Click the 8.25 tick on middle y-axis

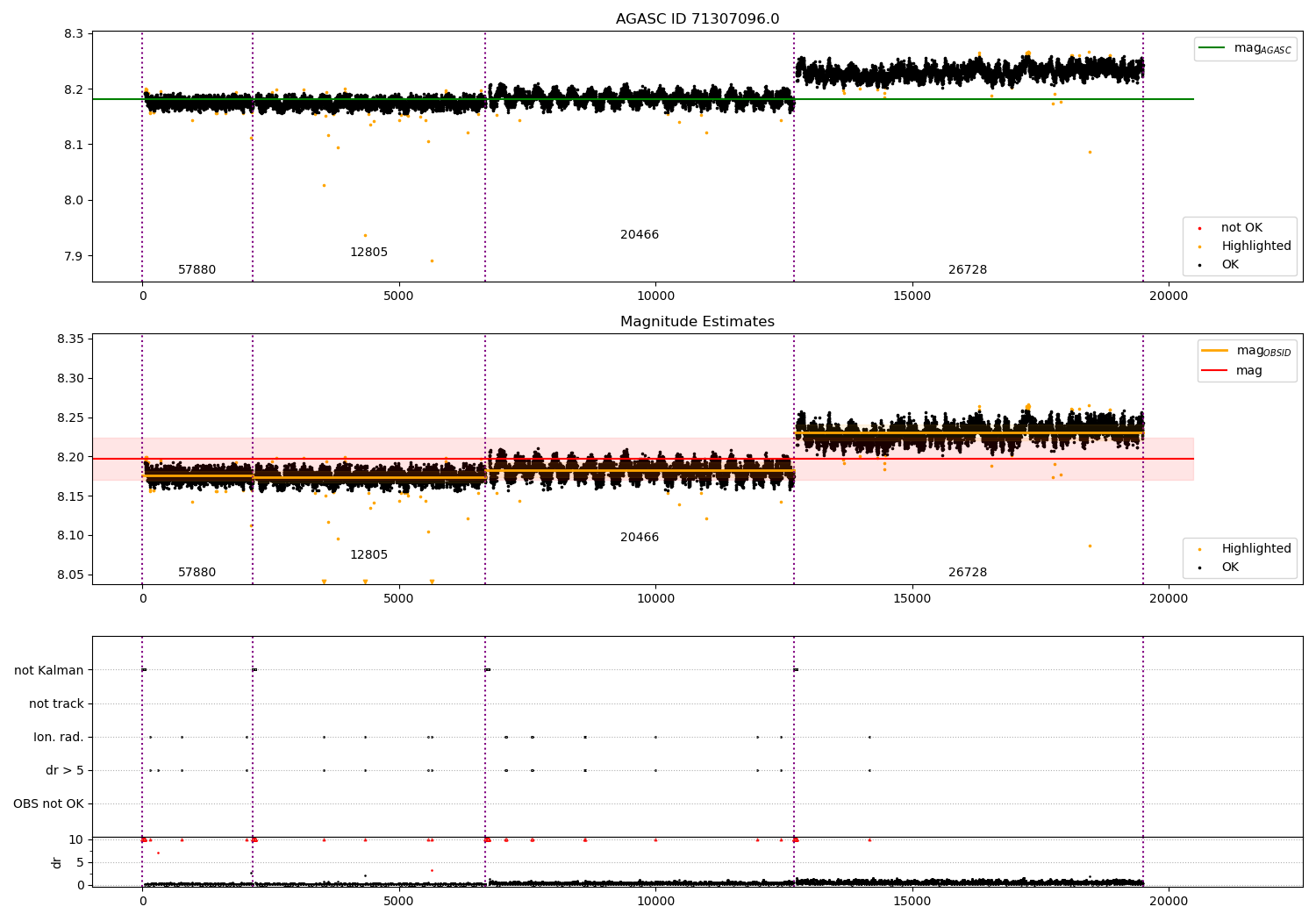70,418
